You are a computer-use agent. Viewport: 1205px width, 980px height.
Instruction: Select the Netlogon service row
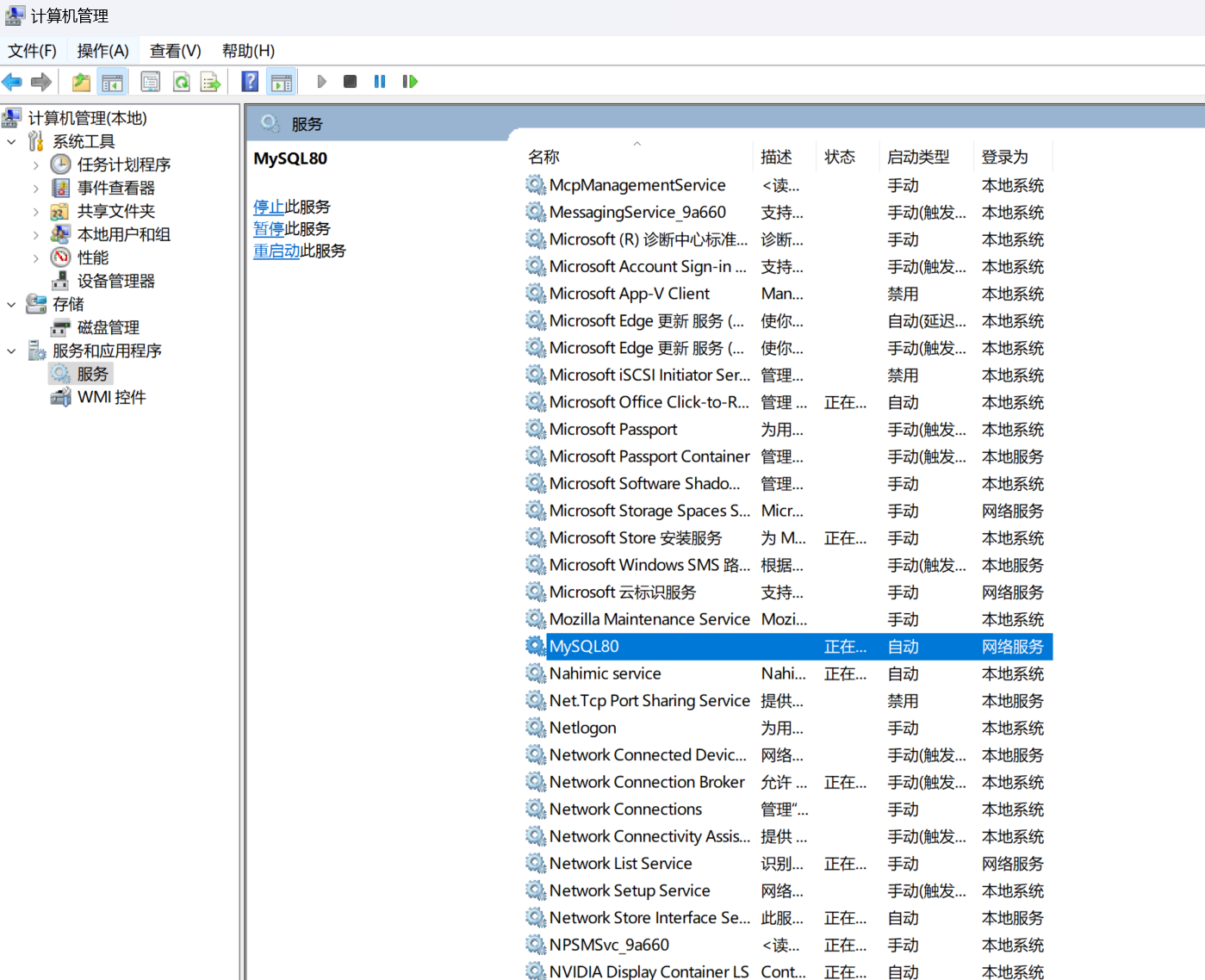(788, 728)
